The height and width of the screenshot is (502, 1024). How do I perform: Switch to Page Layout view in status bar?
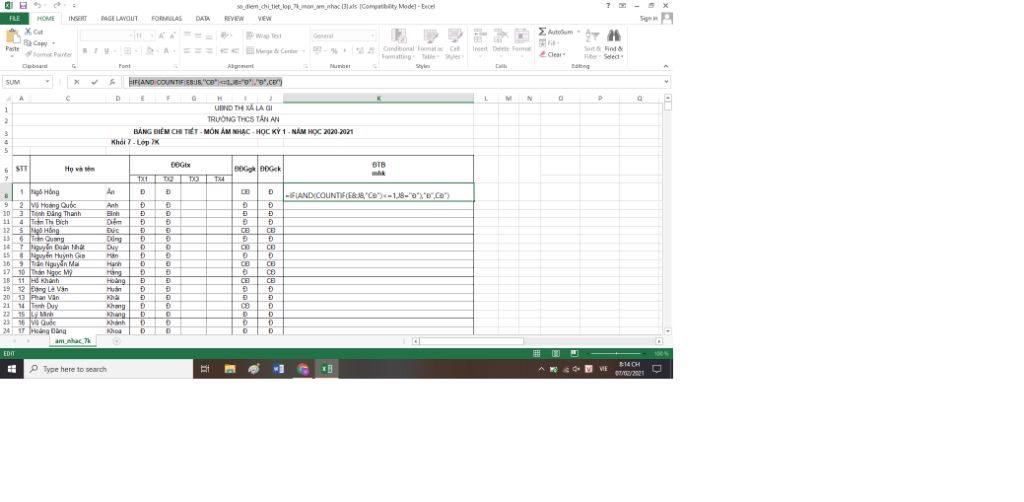pyautogui.click(x=556, y=353)
